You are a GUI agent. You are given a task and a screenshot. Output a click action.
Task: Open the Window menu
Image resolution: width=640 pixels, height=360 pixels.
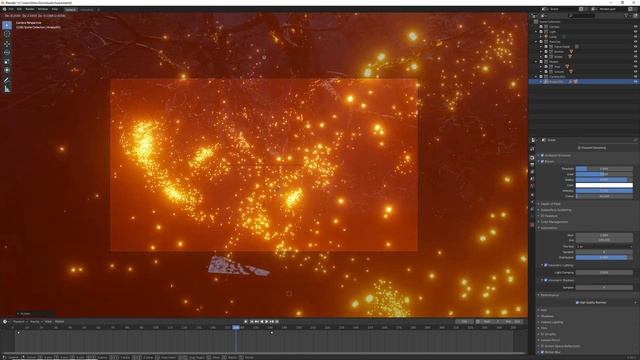click(43, 9)
